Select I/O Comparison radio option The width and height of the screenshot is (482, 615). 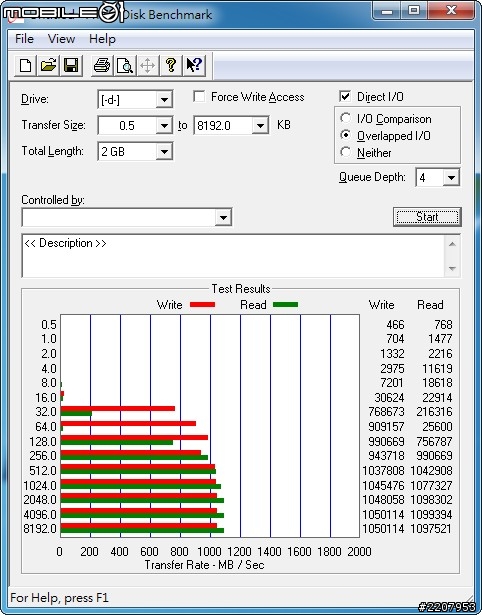click(346, 118)
